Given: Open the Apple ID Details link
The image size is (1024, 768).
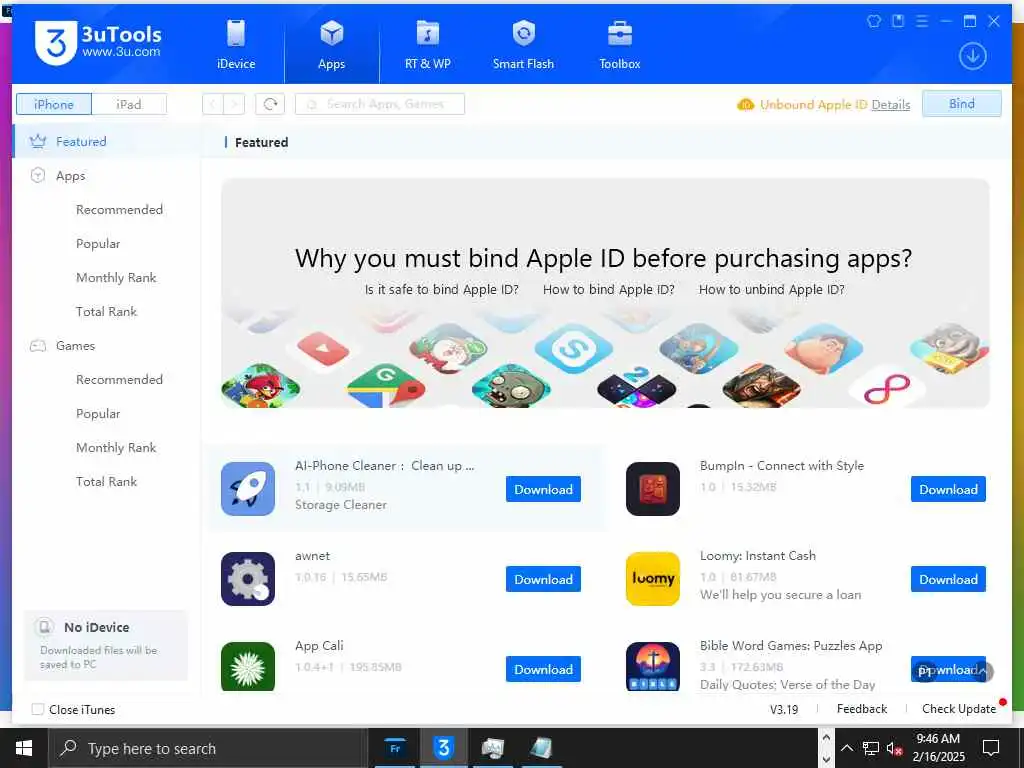Looking at the screenshot, I should tap(891, 104).
